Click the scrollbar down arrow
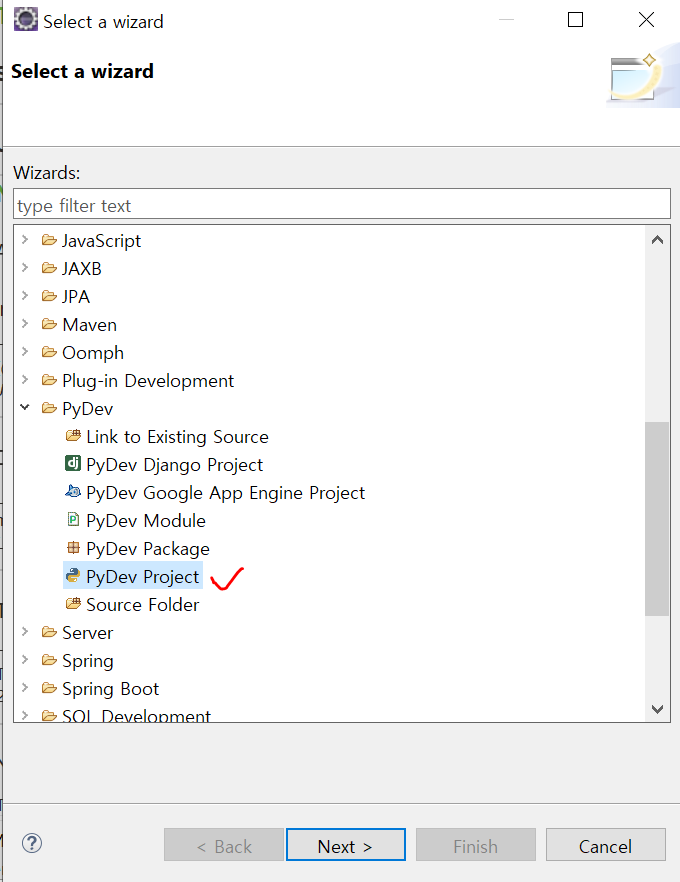The width and height of the screenshot is (680, 882). [x=657, y=709]
